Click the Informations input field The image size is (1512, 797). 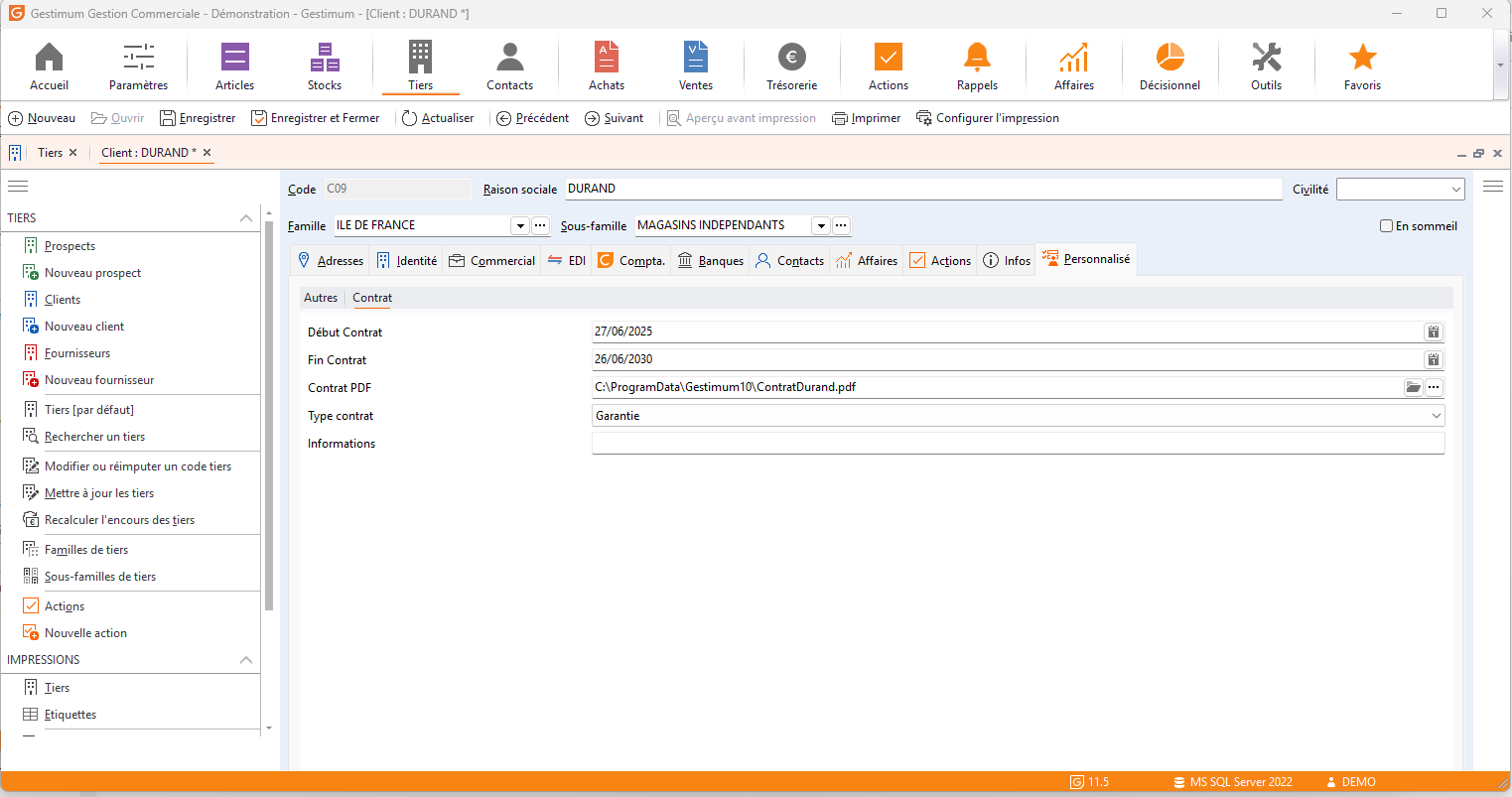tap(1018, 444)
